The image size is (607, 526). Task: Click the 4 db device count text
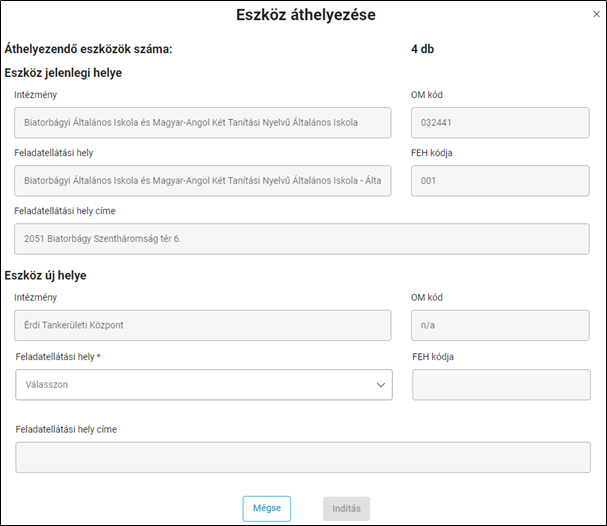(422, 49)
